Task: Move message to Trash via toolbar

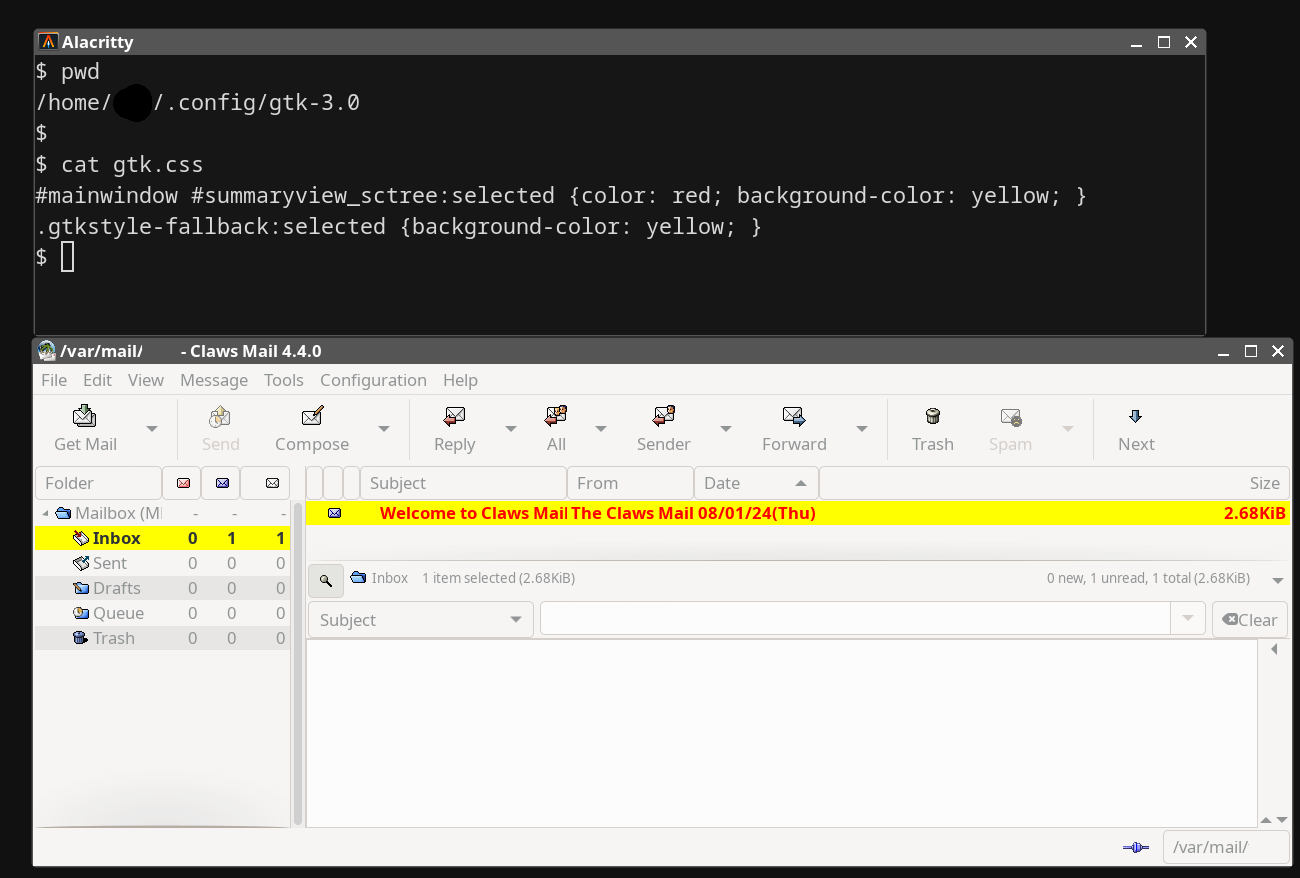Action: 932,416
